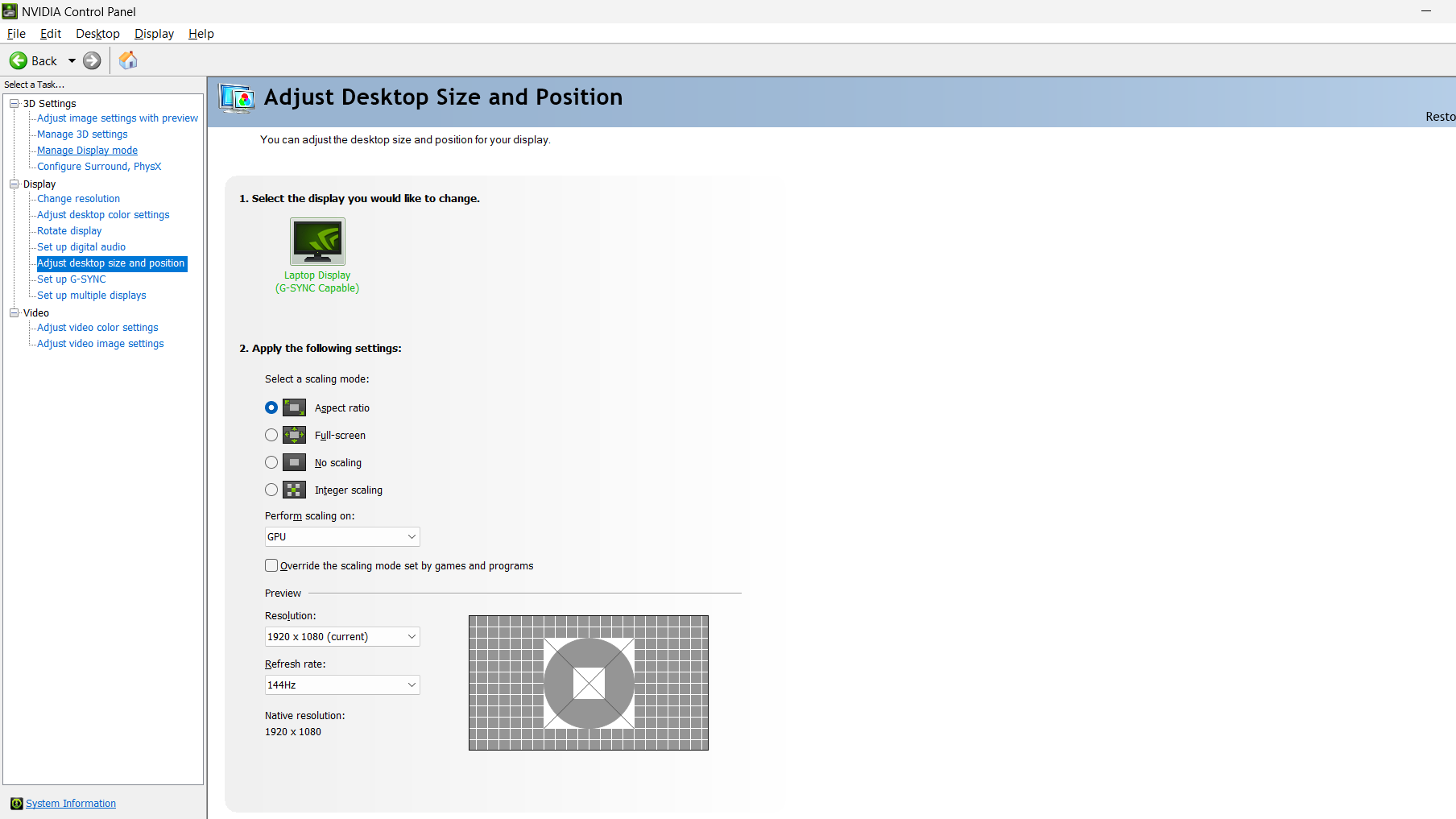The image size is (1456, 819).
Task: Go to Change resolution page
Action: 78,199
